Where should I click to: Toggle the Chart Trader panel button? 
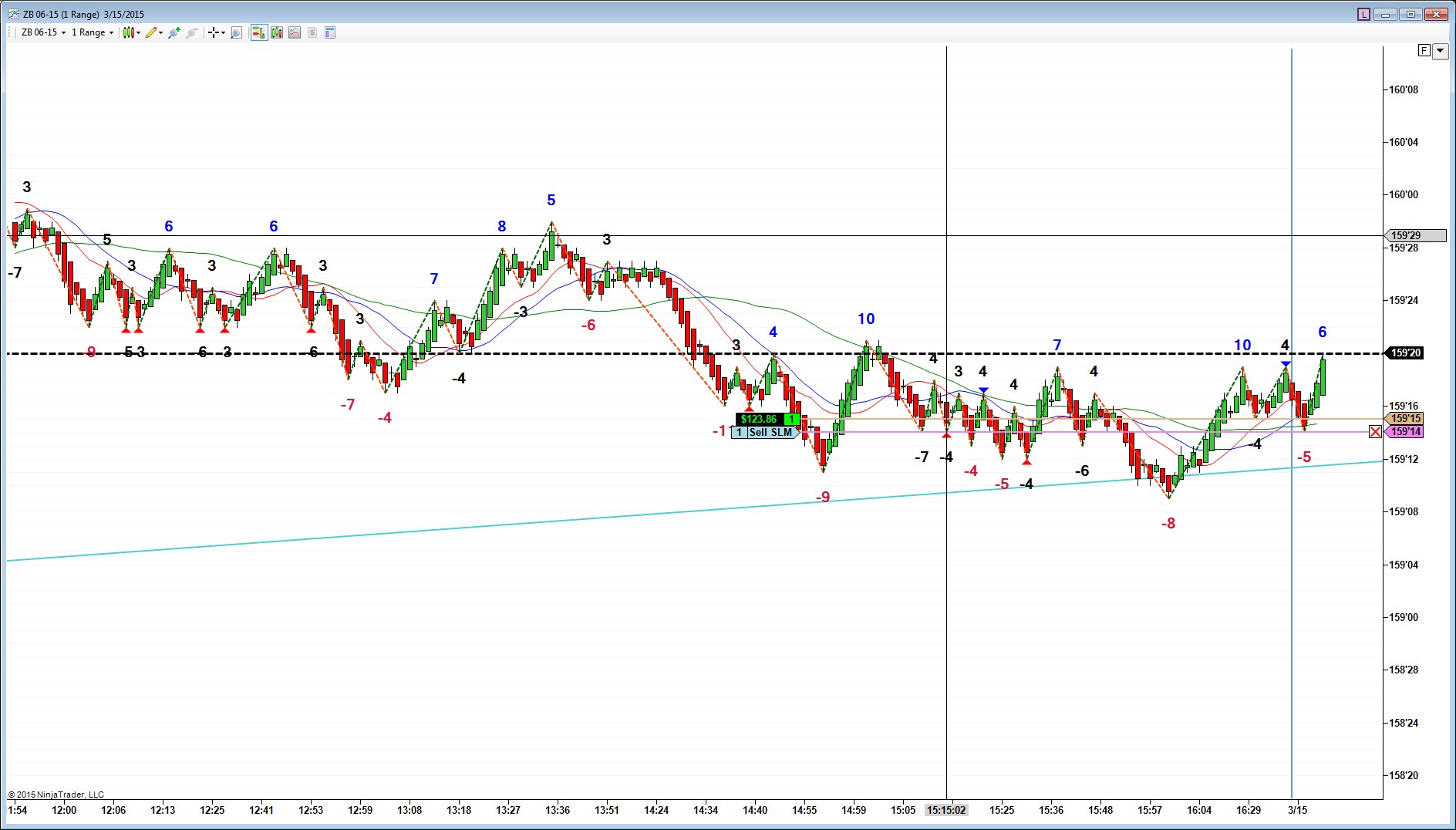[x=258, y=32]
